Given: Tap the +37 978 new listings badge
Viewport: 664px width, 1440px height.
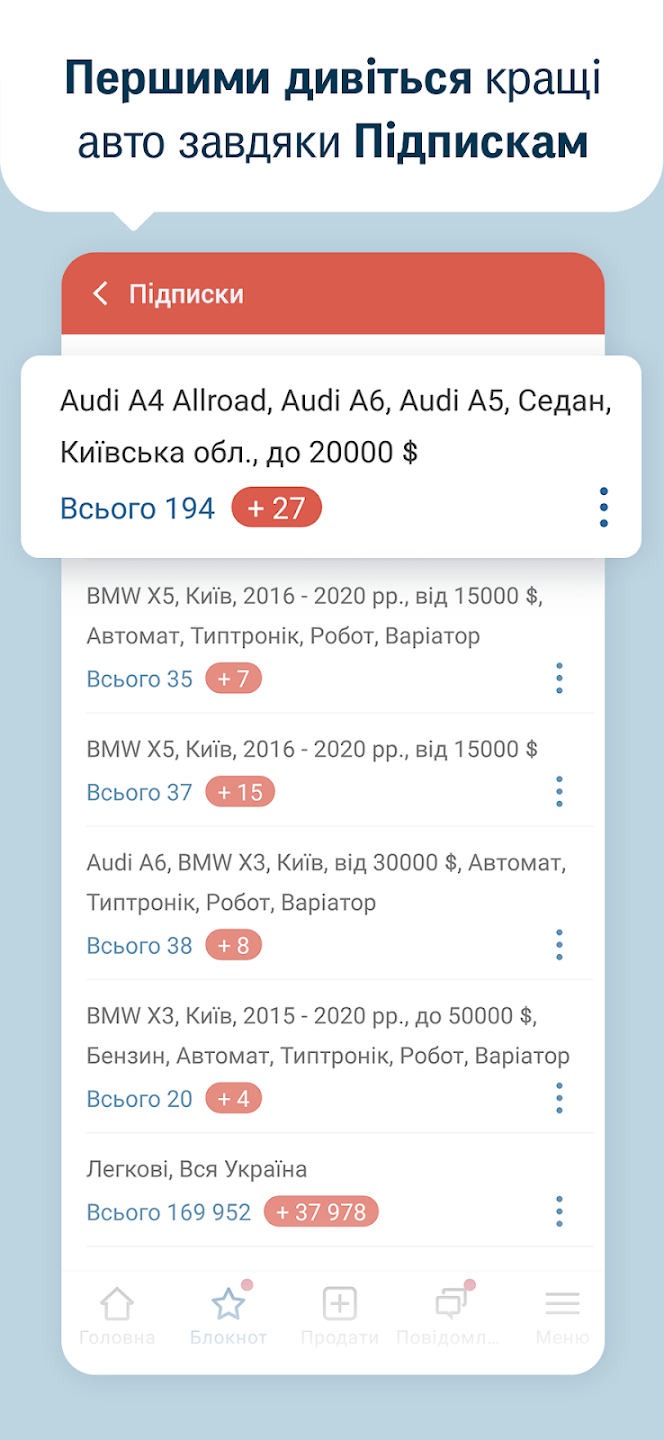Looking at the screenshot, I should coord(321,1213).
